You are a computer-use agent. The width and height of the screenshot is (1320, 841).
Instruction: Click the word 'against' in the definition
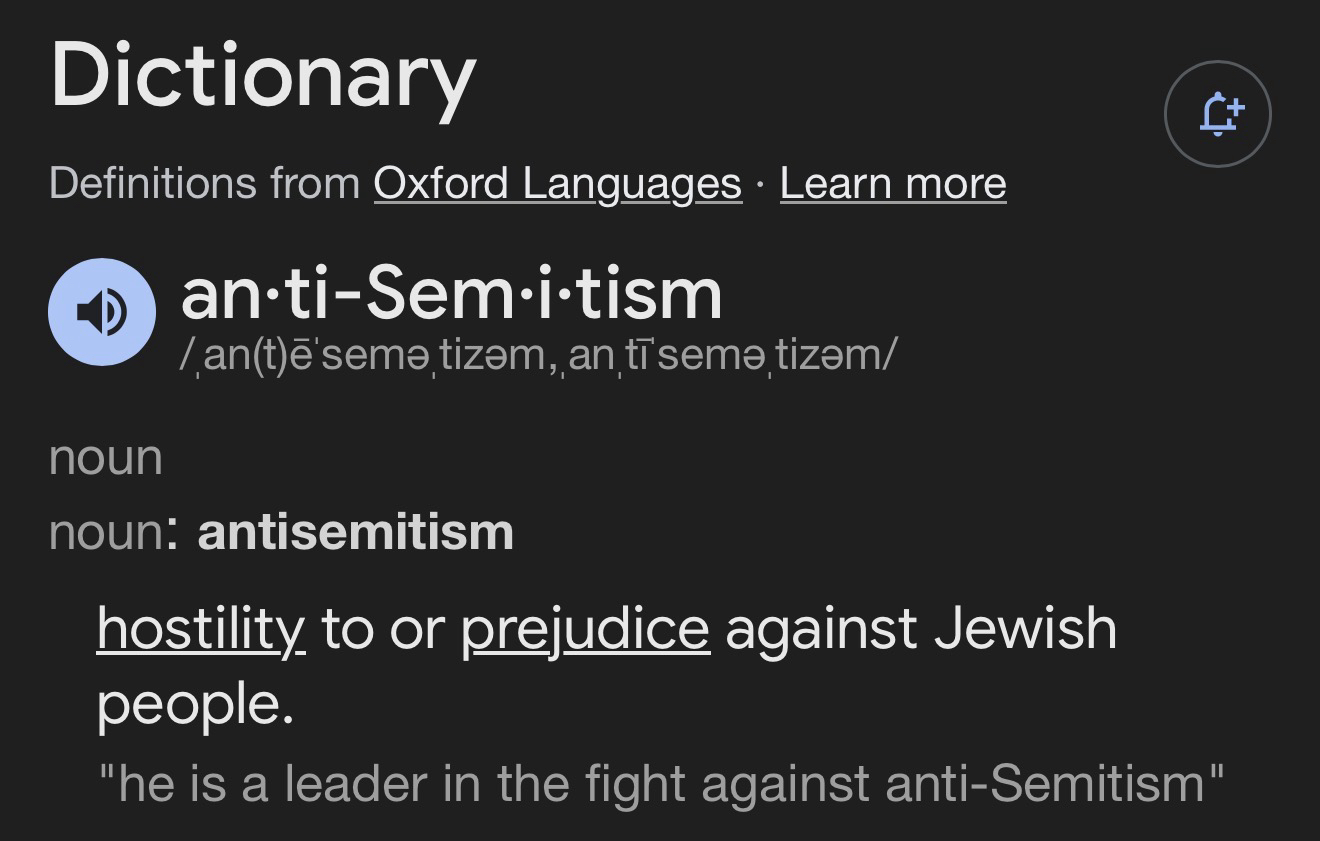tap(820, 629)
